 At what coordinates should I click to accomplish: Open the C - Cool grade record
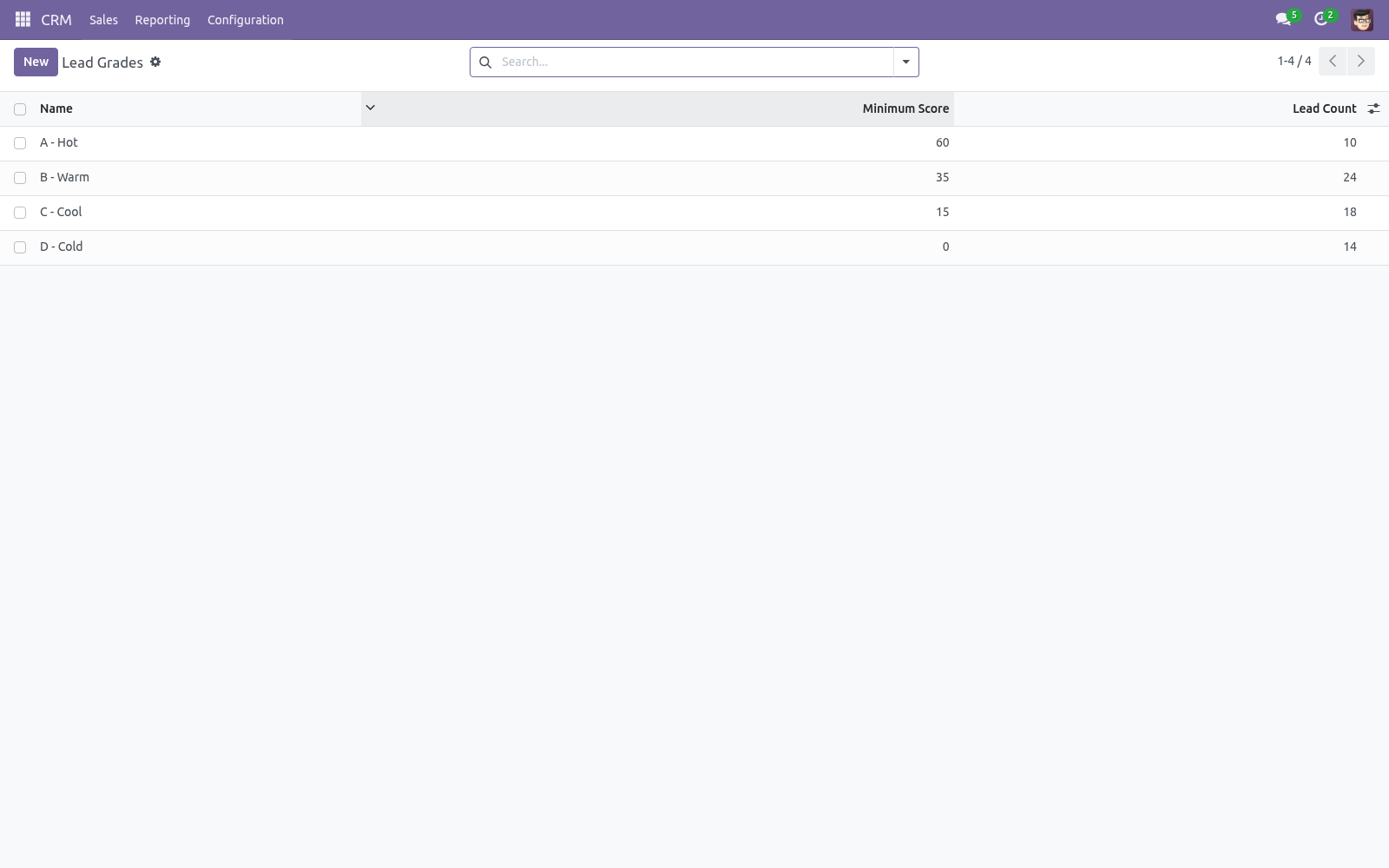coord(61,212)
